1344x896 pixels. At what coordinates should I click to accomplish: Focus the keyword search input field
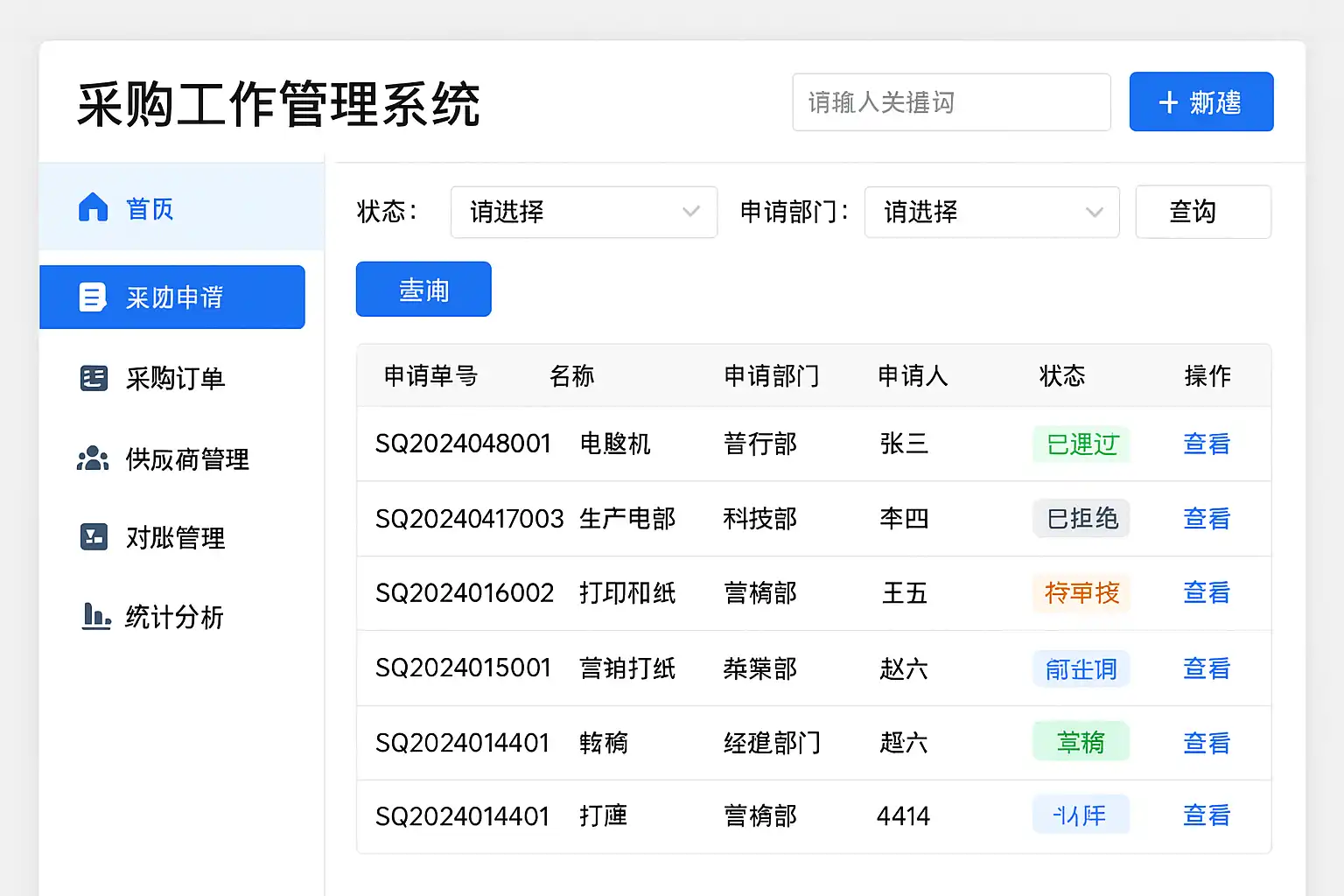950,102
